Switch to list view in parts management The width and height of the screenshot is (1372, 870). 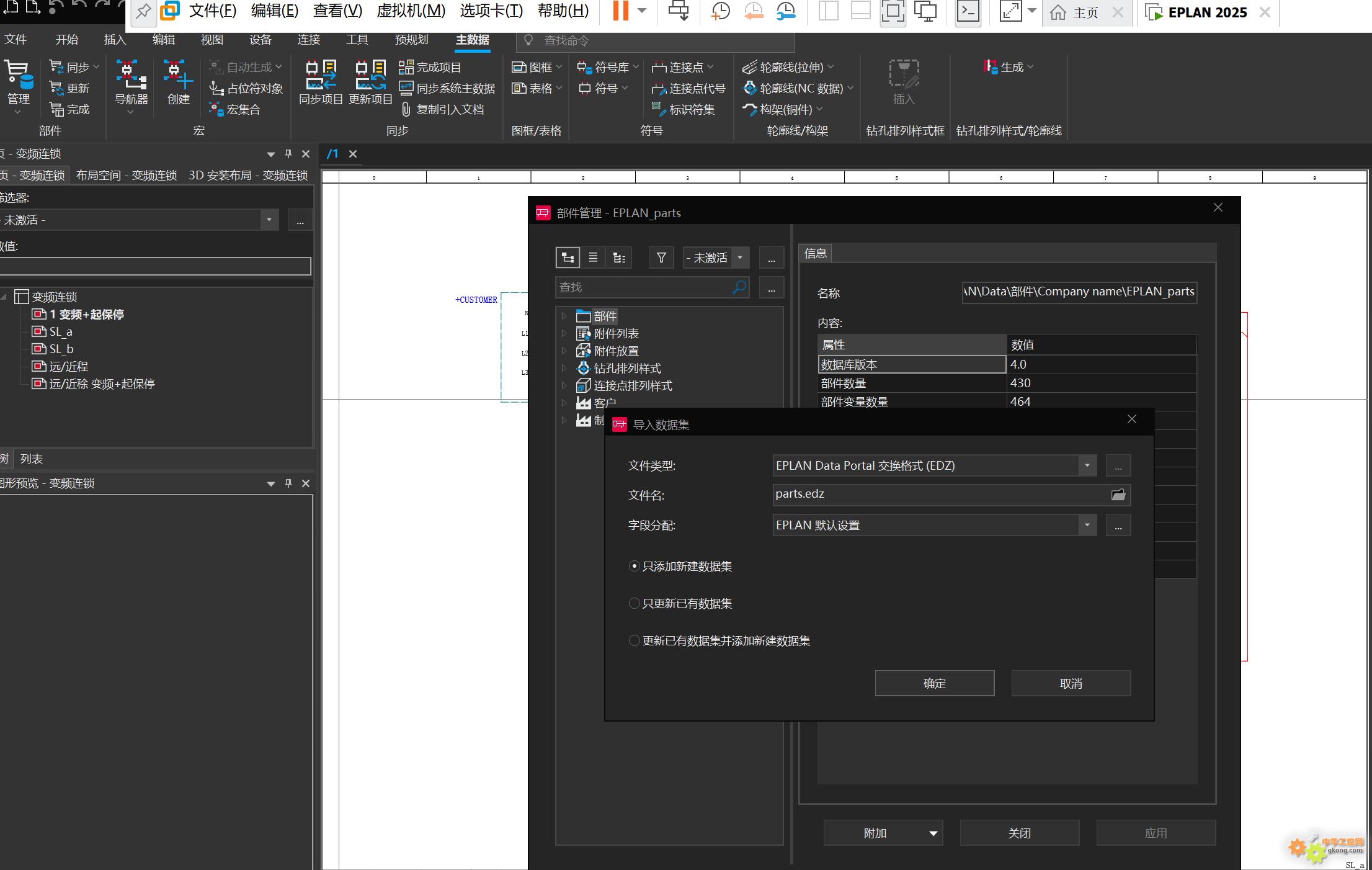tap(593, 258)
